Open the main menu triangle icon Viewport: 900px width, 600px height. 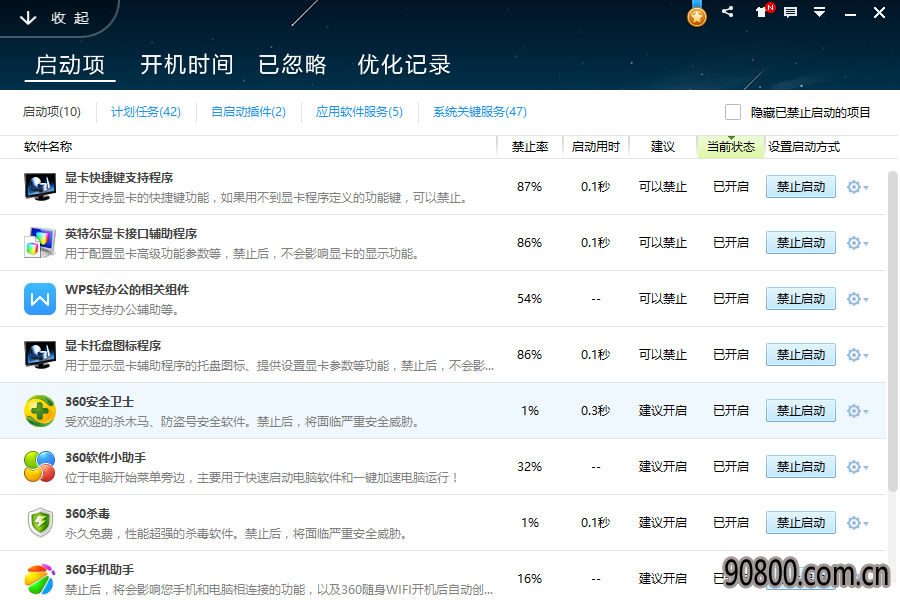click(x=820, y=12)
